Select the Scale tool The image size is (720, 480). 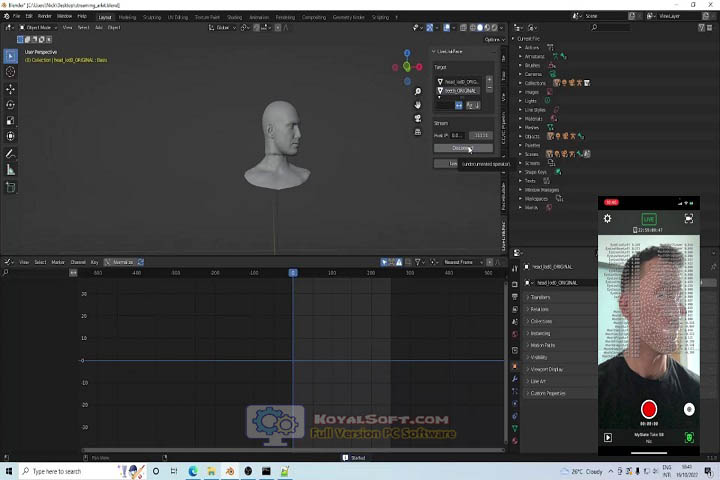pyautogui.click(x=11, y=120)
